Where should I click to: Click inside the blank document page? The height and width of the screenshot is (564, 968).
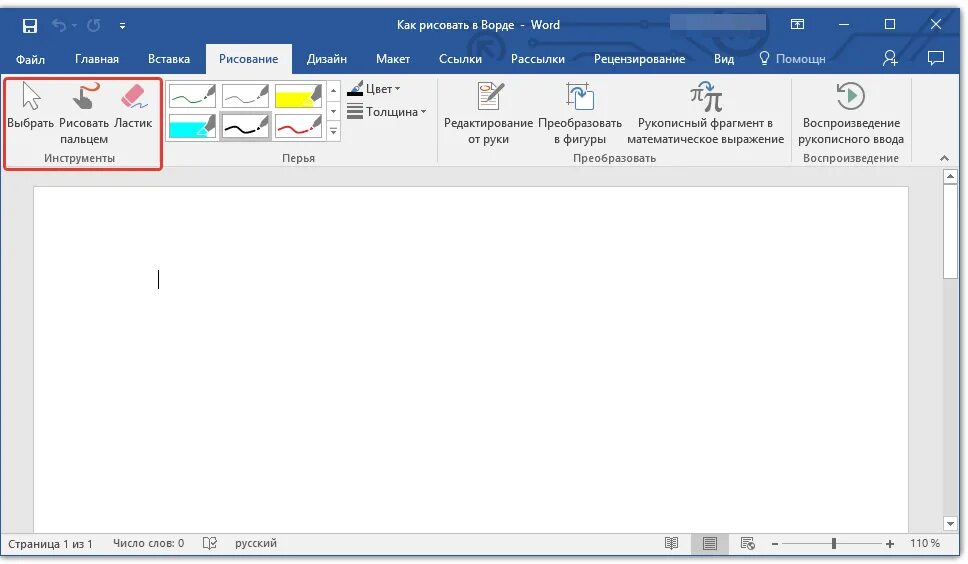[x=470, y=359]
